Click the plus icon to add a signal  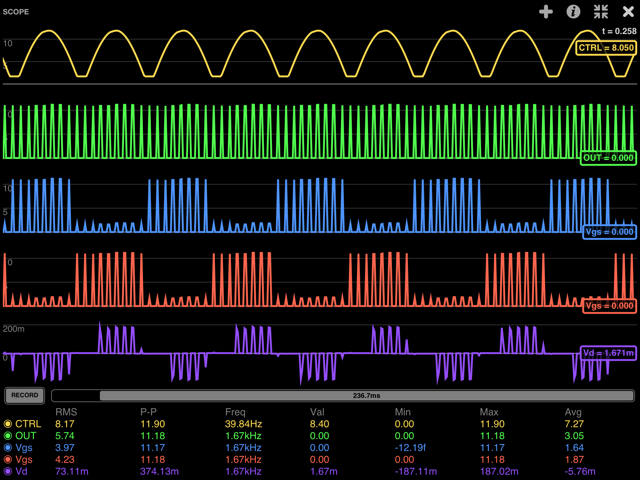click(x=545, y=12)
